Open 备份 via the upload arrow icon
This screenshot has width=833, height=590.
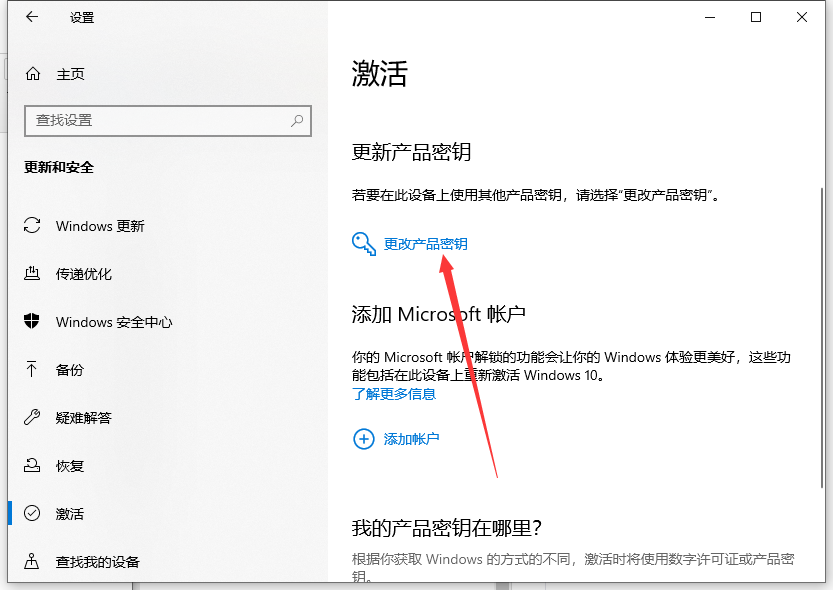(33, 370)
